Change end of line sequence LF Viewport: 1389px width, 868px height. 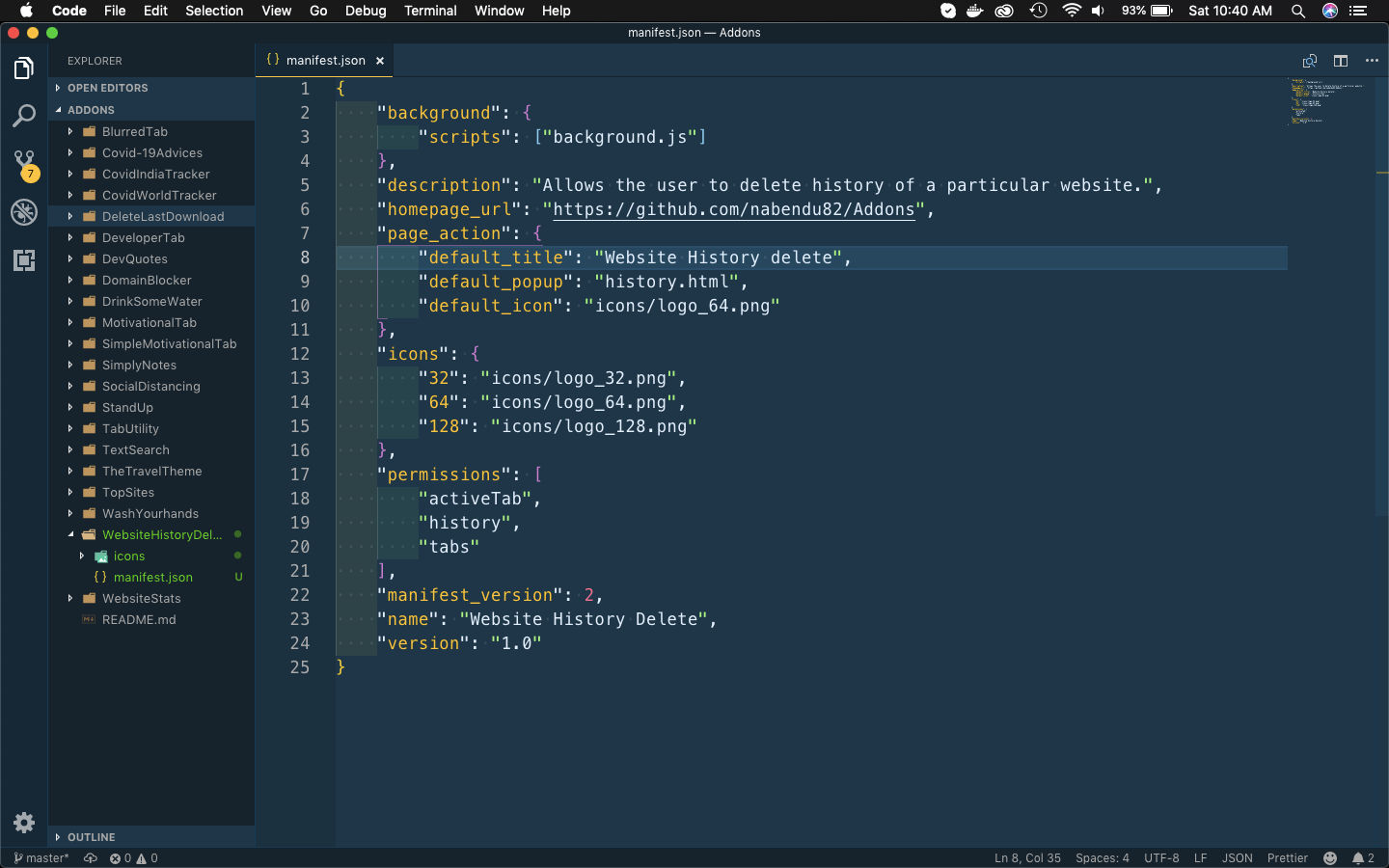1200,858
